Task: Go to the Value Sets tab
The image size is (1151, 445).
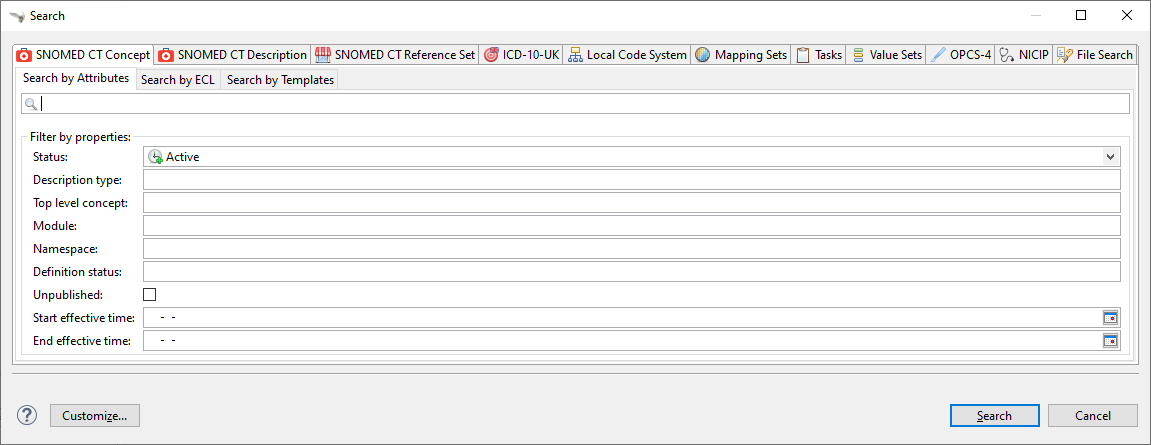Action: point(886,55)
